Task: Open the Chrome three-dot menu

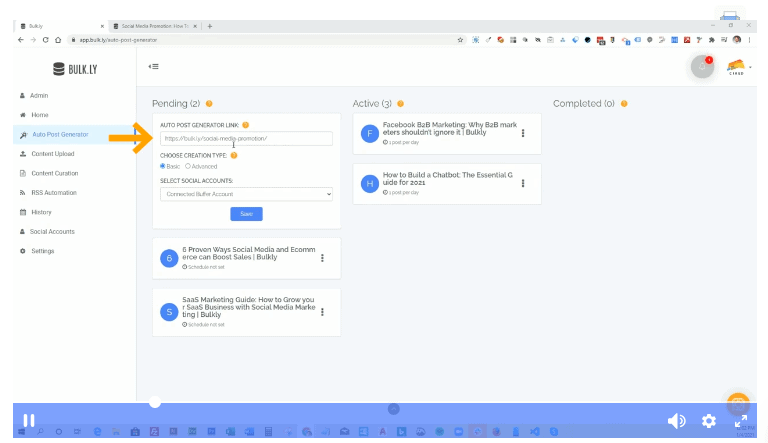Action: point(749,40)
